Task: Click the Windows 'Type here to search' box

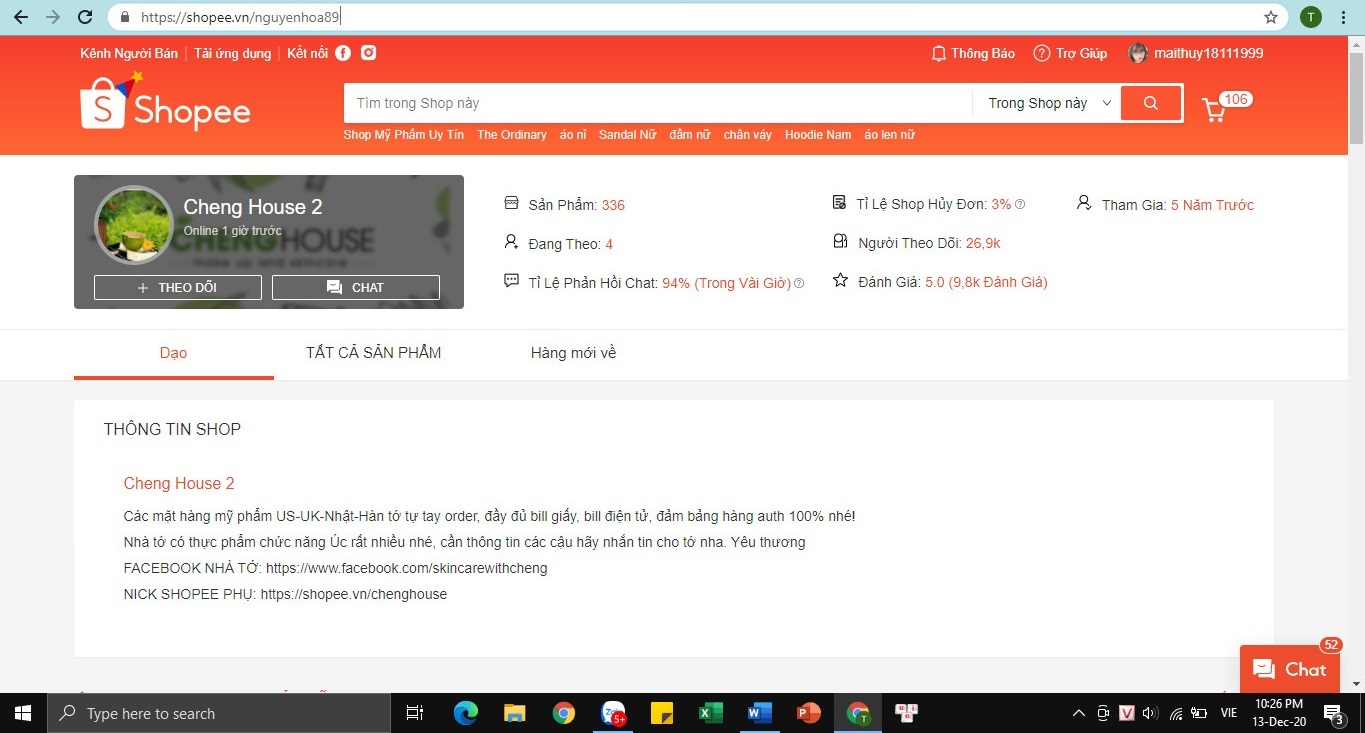Action: 219,713
